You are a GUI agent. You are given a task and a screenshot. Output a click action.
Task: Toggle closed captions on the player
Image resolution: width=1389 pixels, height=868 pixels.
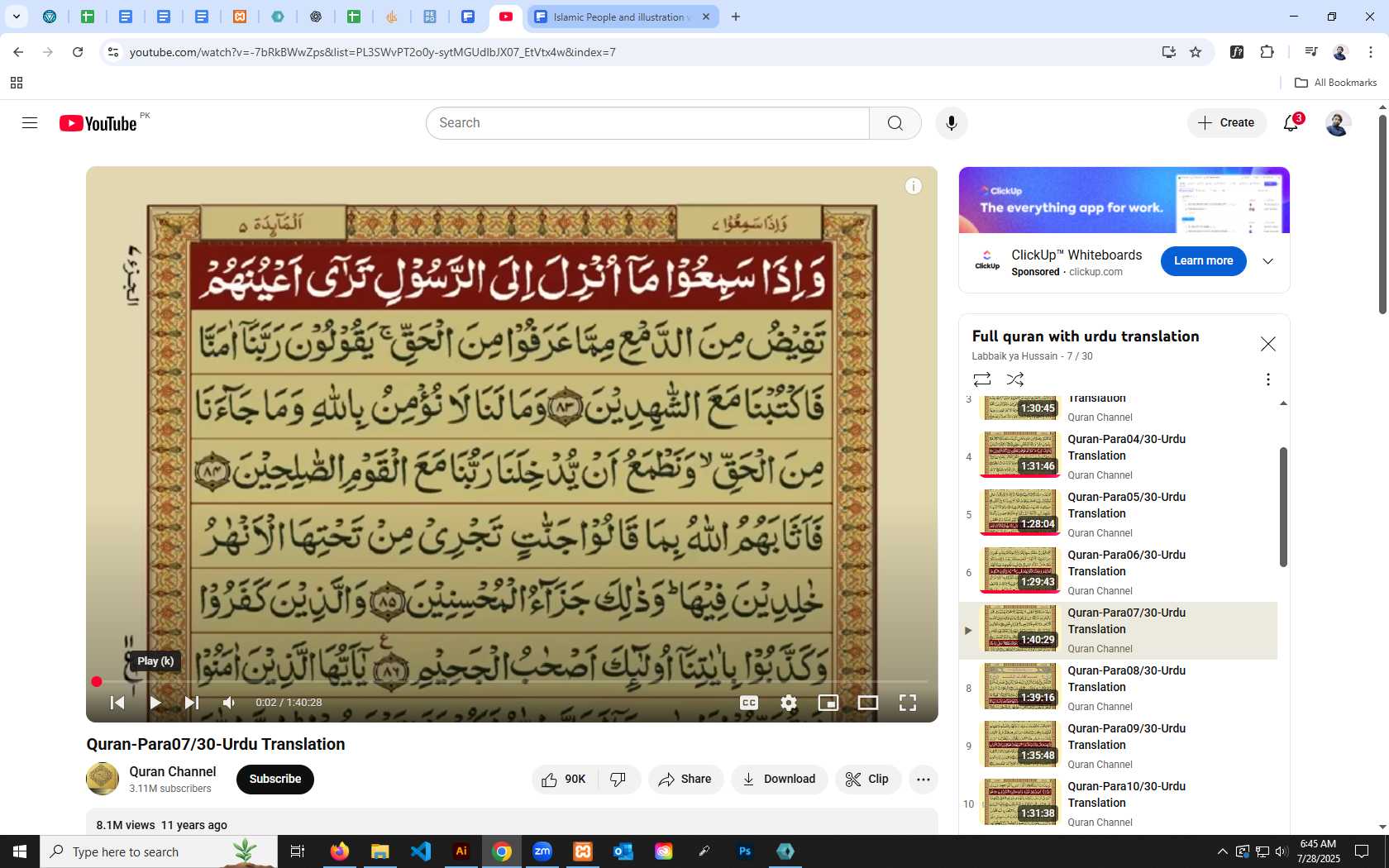pos(749,703)
